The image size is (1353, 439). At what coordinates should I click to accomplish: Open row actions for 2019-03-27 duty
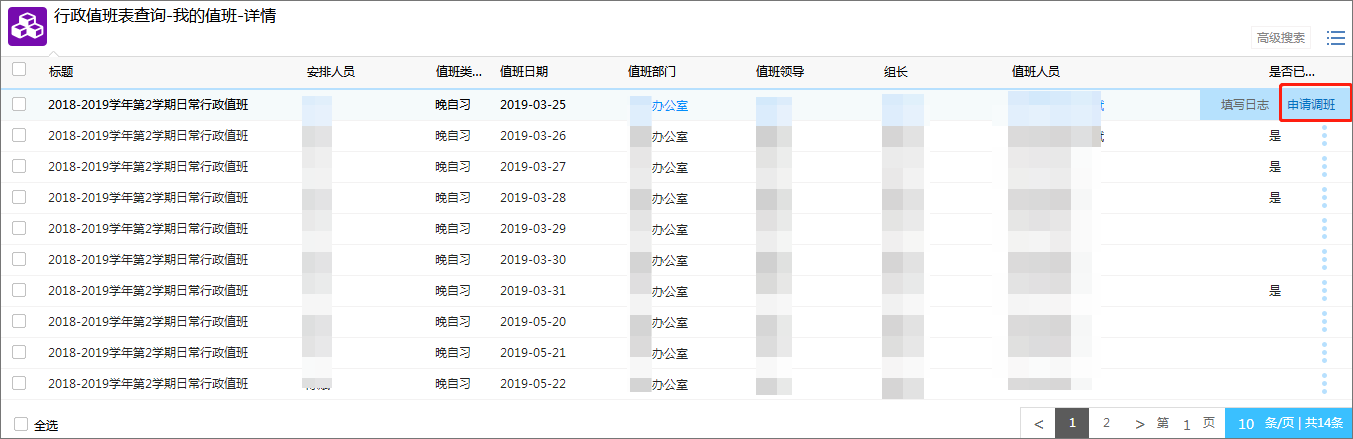click(1324, 167)
